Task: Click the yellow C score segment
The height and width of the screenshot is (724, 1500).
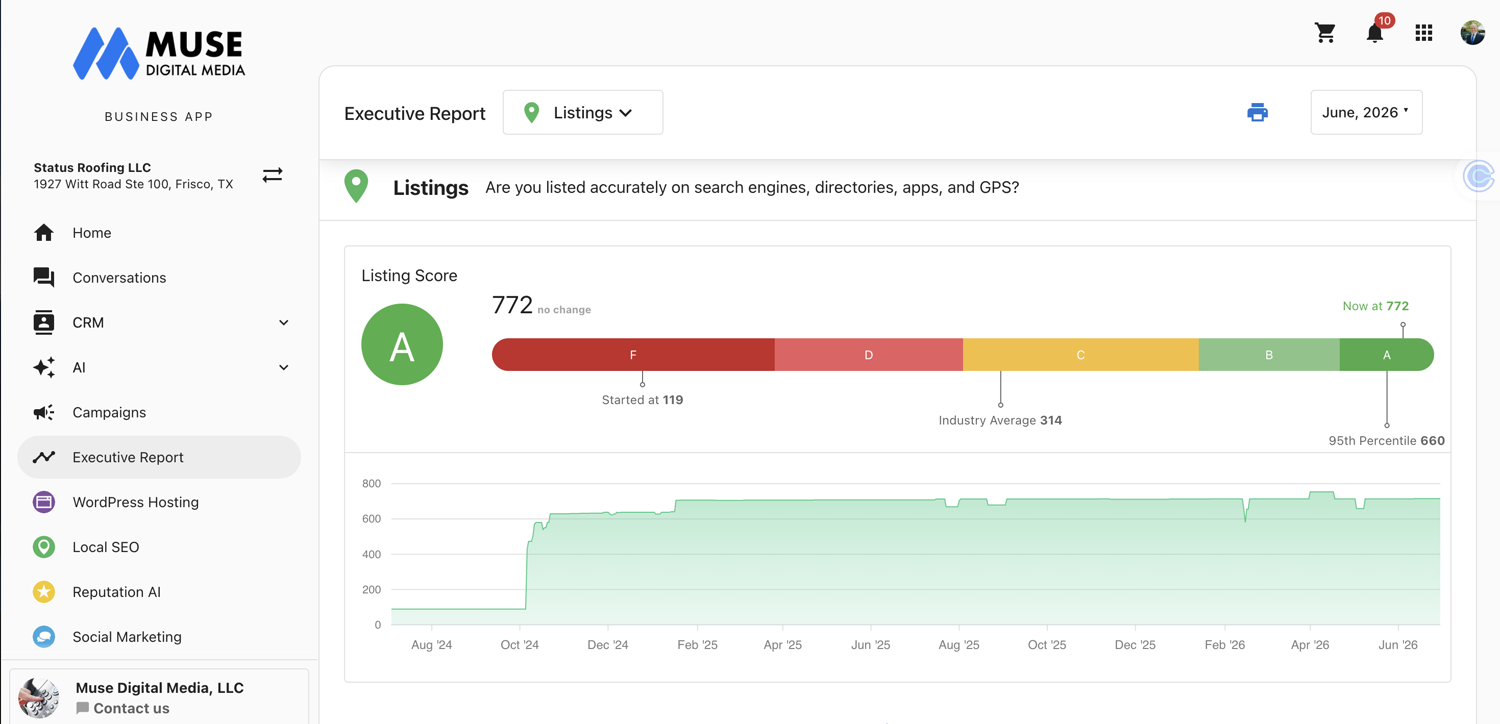Action: [x=1081, y=355]
